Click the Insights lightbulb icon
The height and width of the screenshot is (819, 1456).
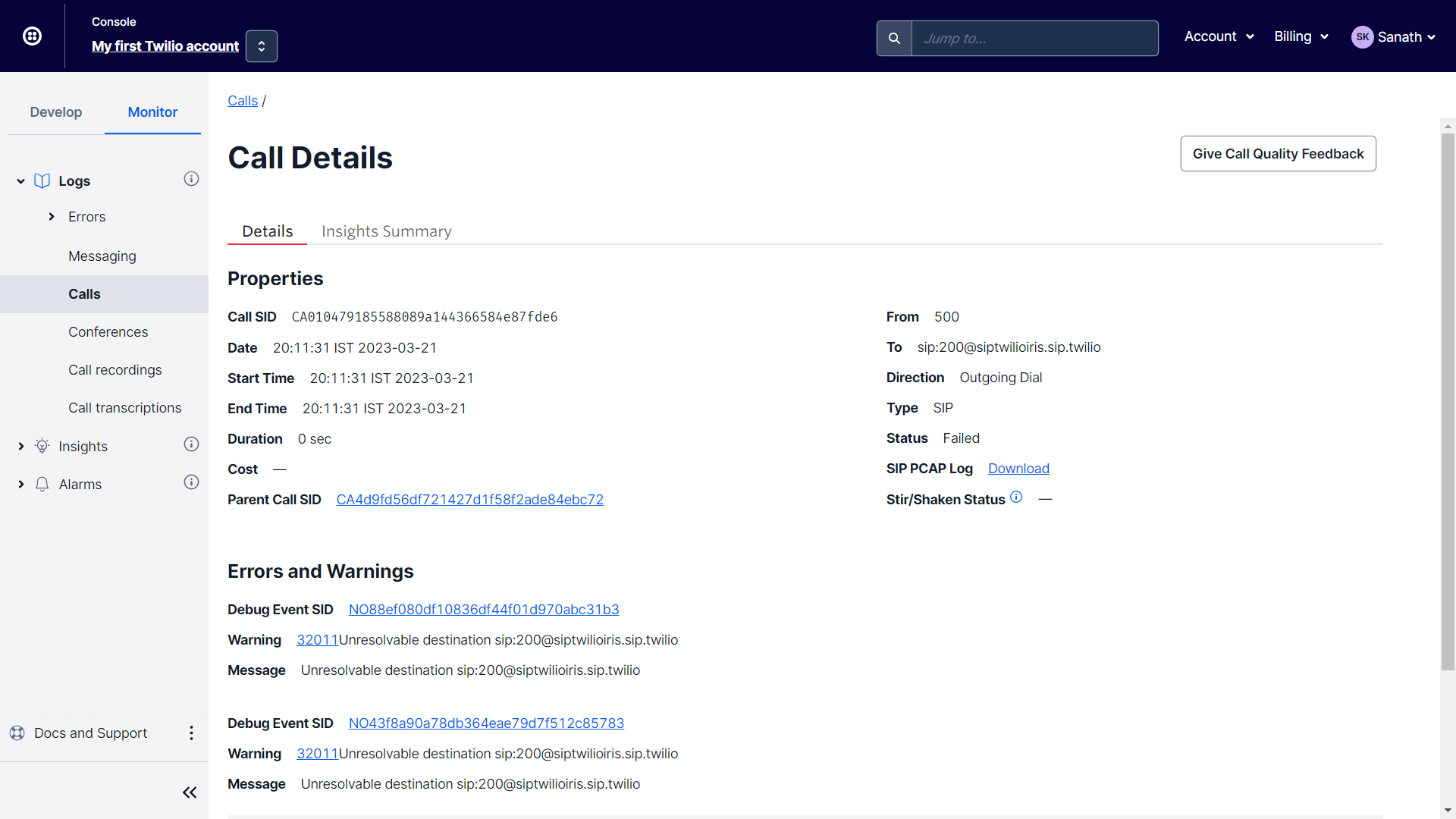pyautogui.click(x=42, y=446)
